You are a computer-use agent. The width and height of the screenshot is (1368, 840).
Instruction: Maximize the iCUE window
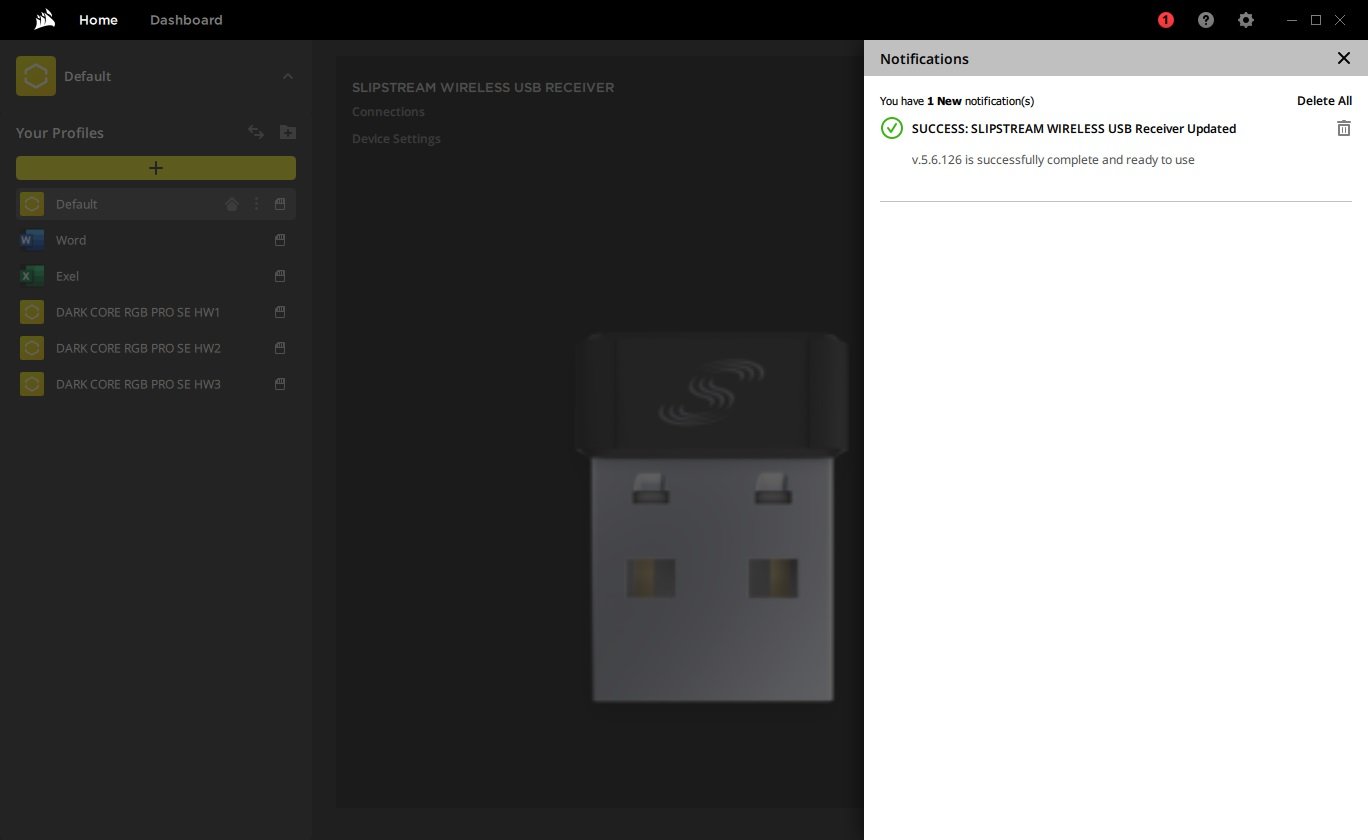1316,20
